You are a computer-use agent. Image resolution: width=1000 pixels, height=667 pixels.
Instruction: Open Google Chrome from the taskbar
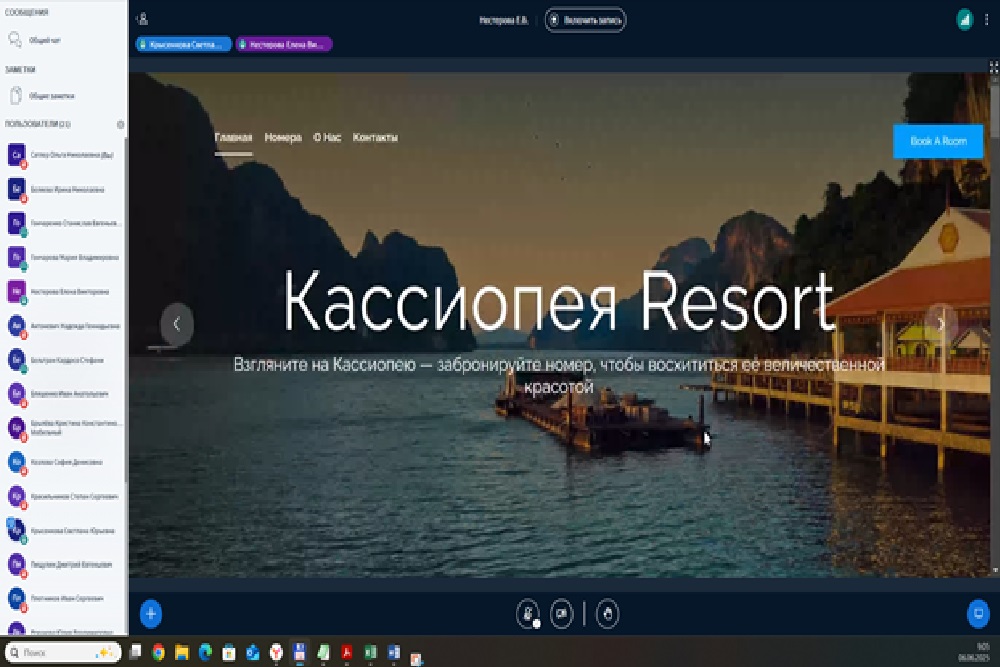click(x=158, y=653)
